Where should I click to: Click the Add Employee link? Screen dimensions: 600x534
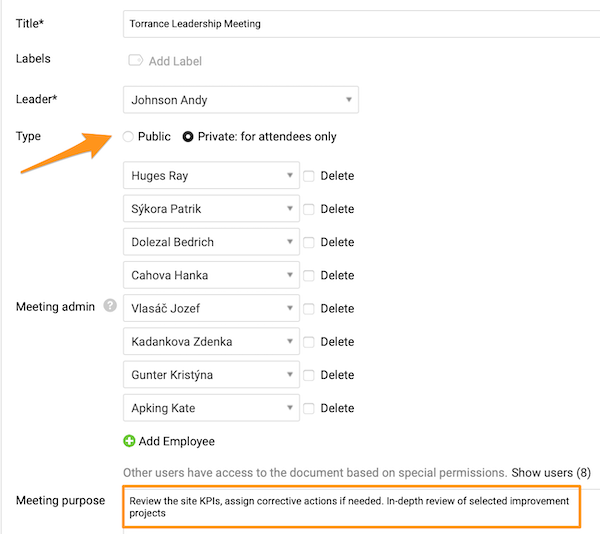176,441
